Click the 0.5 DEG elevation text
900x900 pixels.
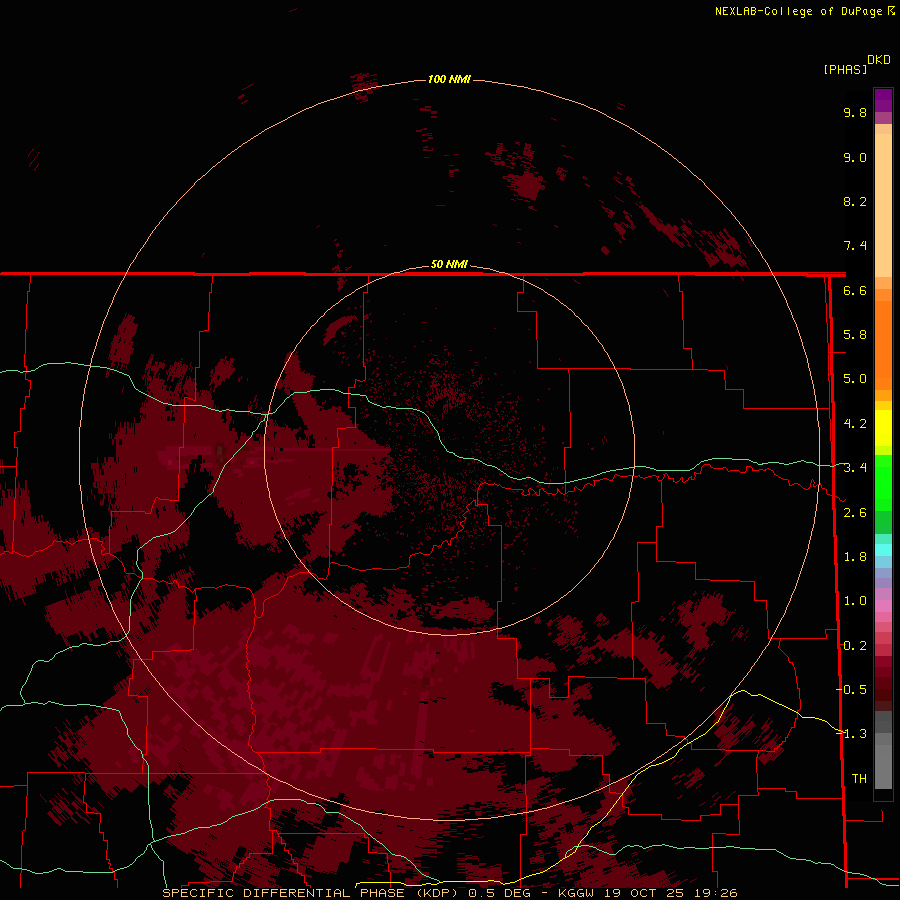[x=499, y=893]
